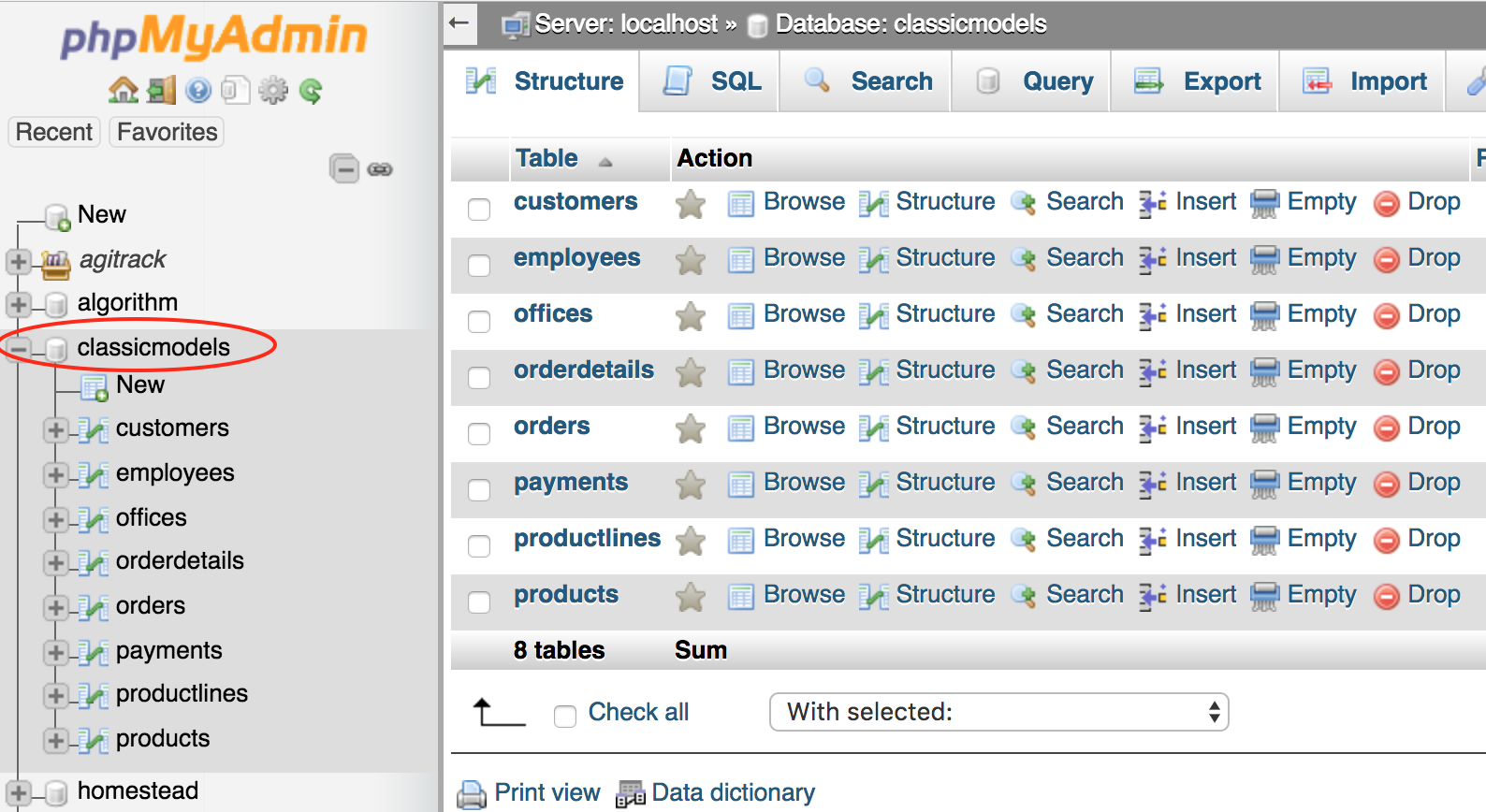1486x812 pixels.
Task: Check the checkbox for the employees table
Action: 479,266
